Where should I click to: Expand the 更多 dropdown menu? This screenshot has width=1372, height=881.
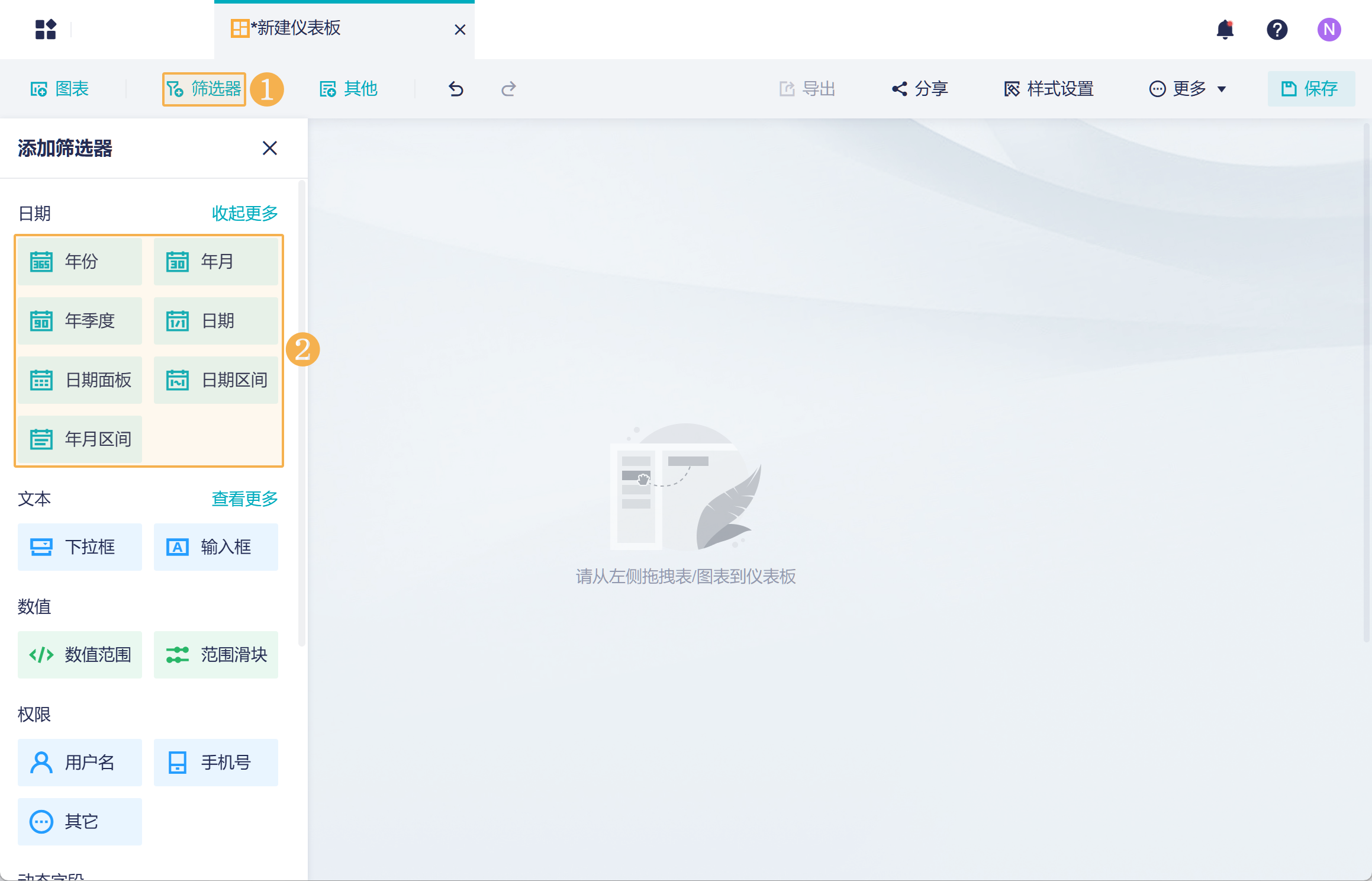point(1187,89)
